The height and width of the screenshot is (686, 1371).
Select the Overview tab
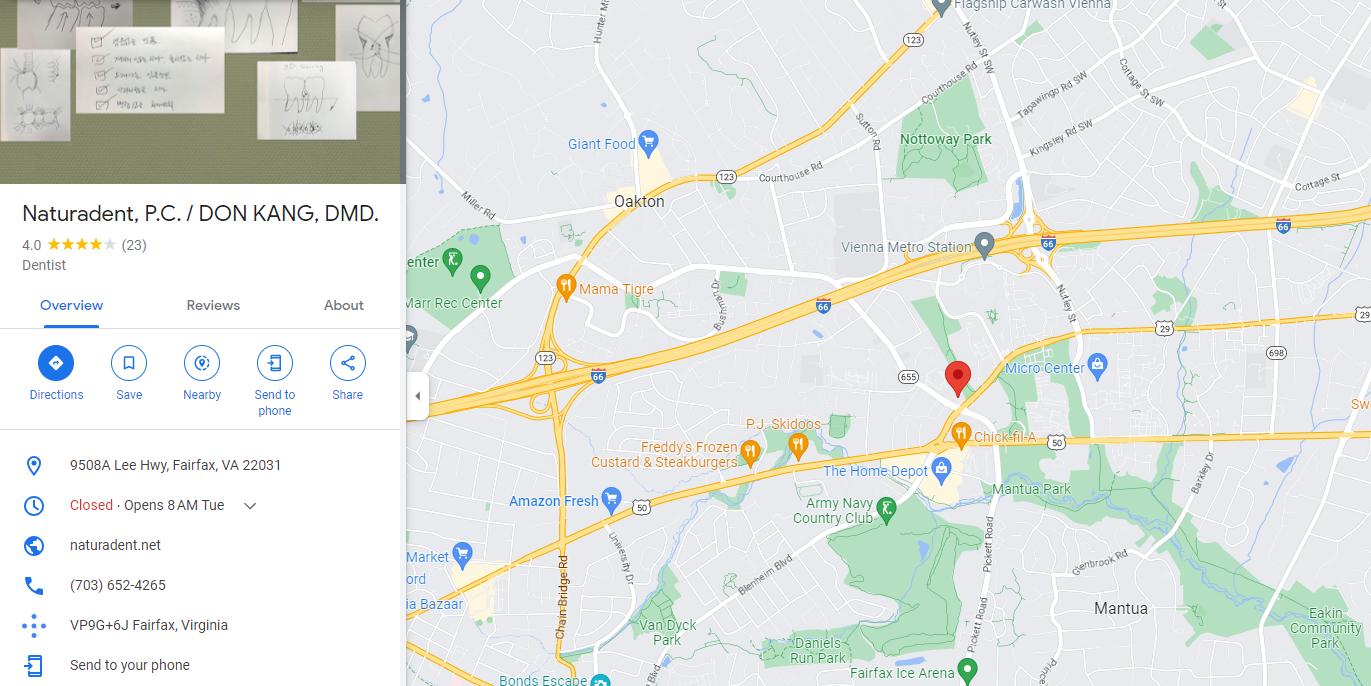point(72,305)
